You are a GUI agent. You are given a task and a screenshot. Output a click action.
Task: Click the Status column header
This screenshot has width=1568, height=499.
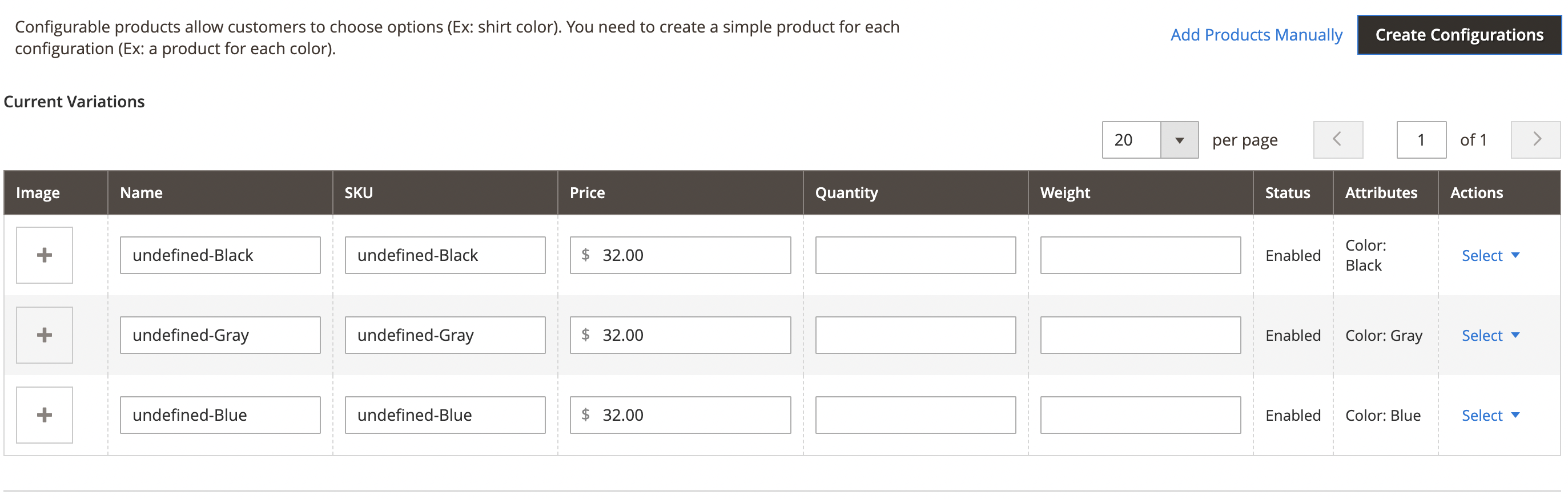coord(1287,192)
